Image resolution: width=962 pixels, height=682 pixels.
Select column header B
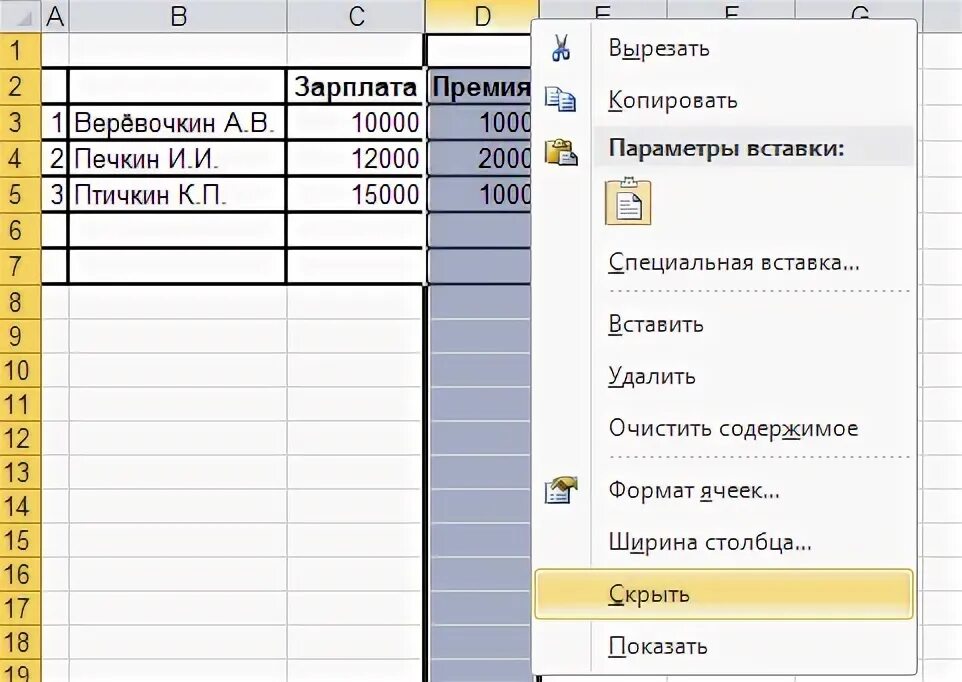[x=177, y=17]
